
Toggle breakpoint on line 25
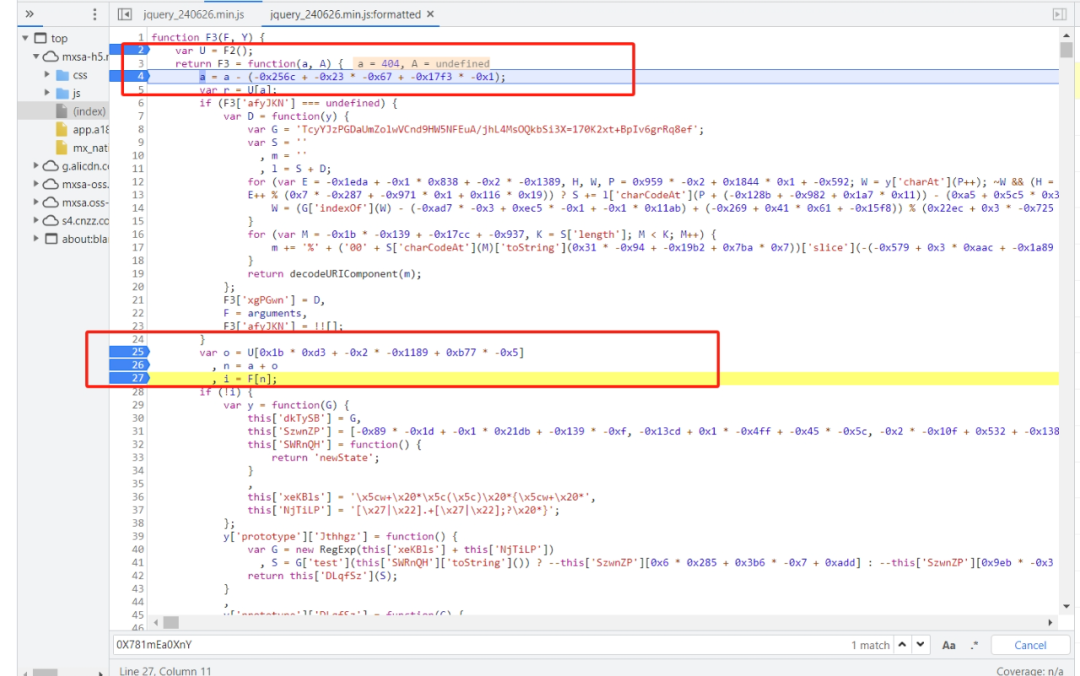129,352
